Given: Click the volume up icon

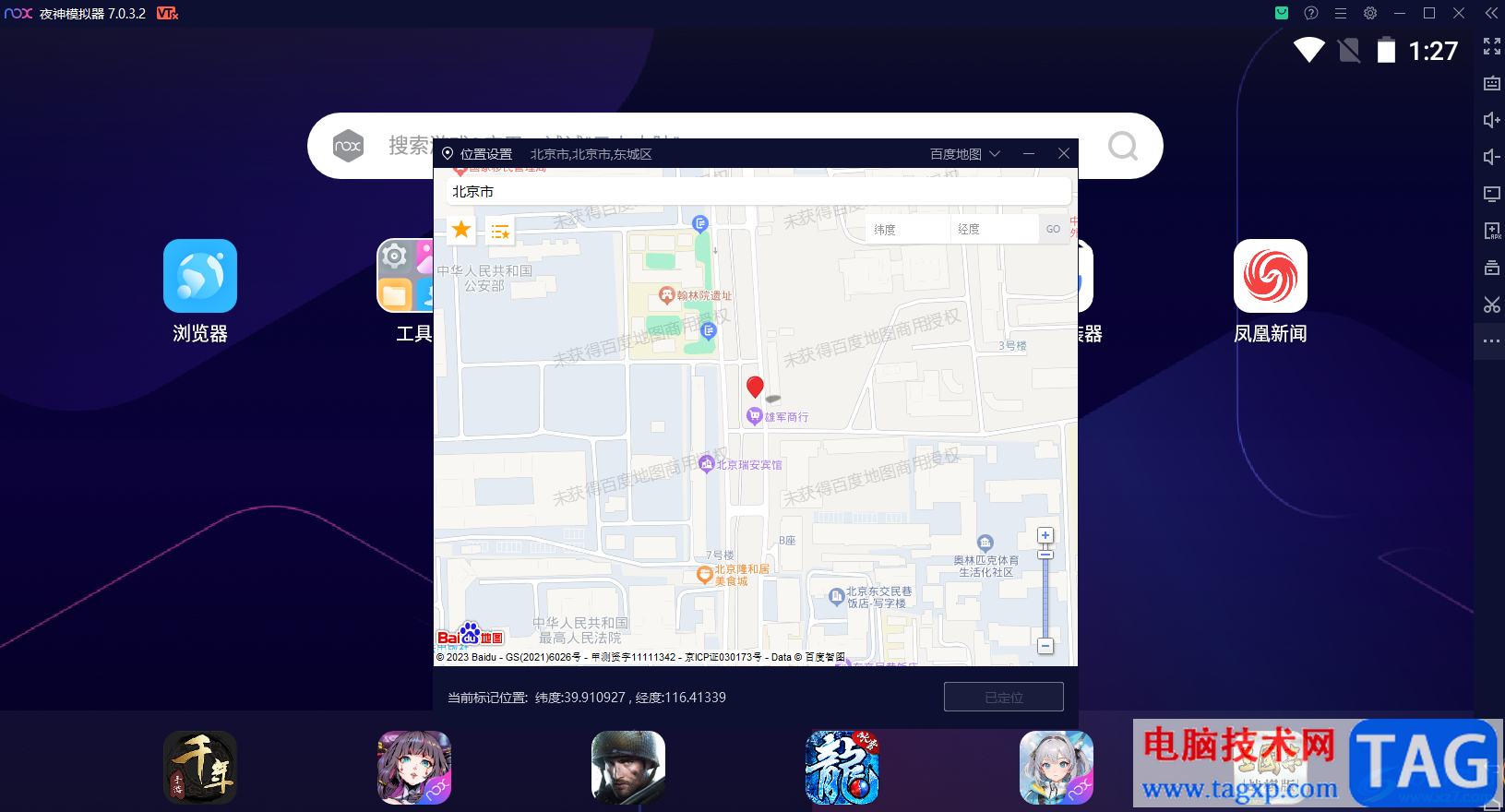Looking at the screenshot, I should point(1491,120).
